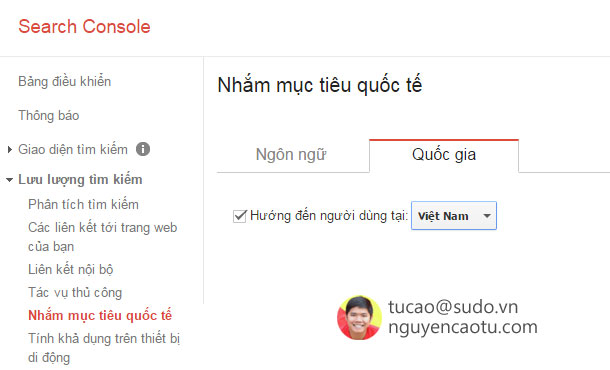Open Bảng điều khiển in sidebar
610x370 pixels.
click(65, 81)
